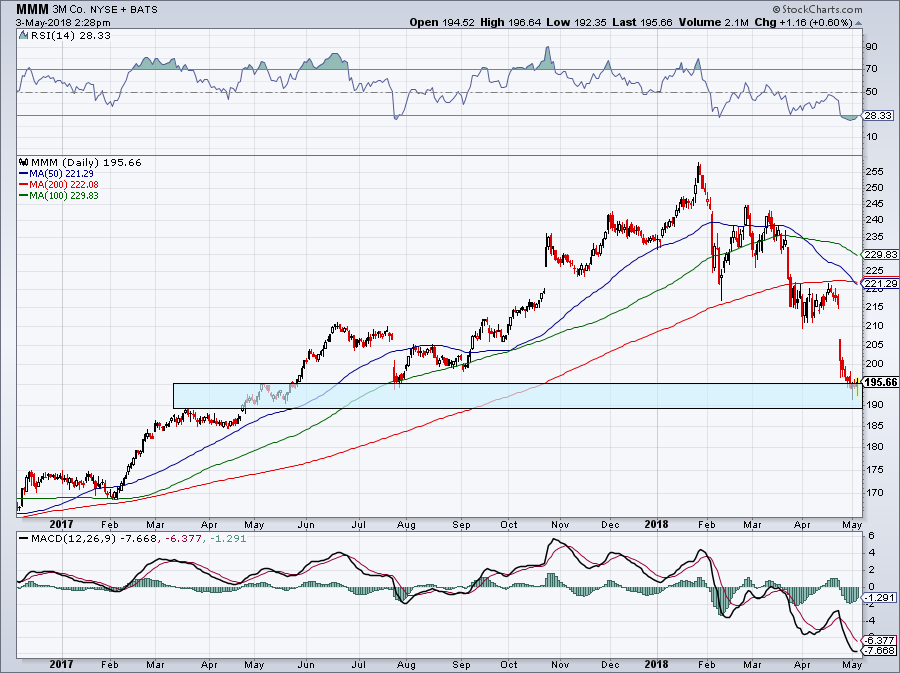
Task: Click the 6 label on the MACD axis
Action: point(871,535)
